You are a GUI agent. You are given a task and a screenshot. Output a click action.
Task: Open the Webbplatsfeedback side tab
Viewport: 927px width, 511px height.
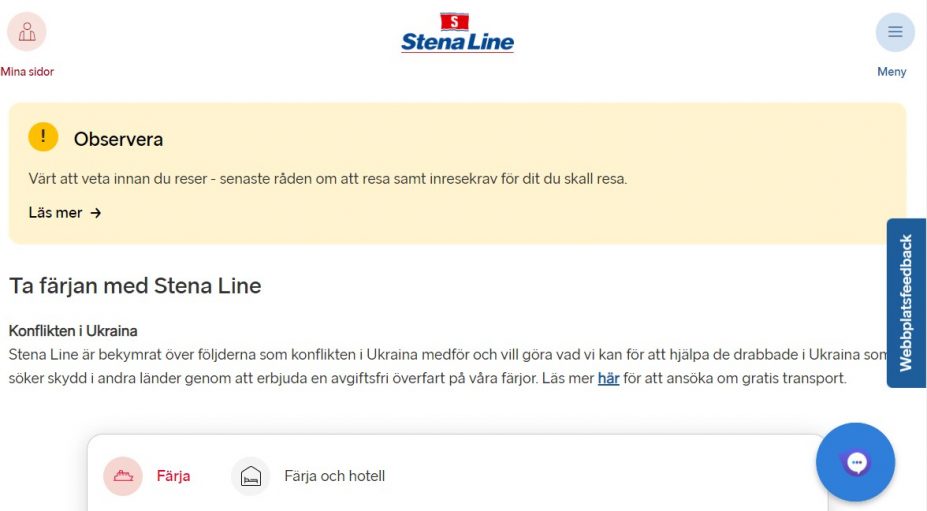click(906, 303)
